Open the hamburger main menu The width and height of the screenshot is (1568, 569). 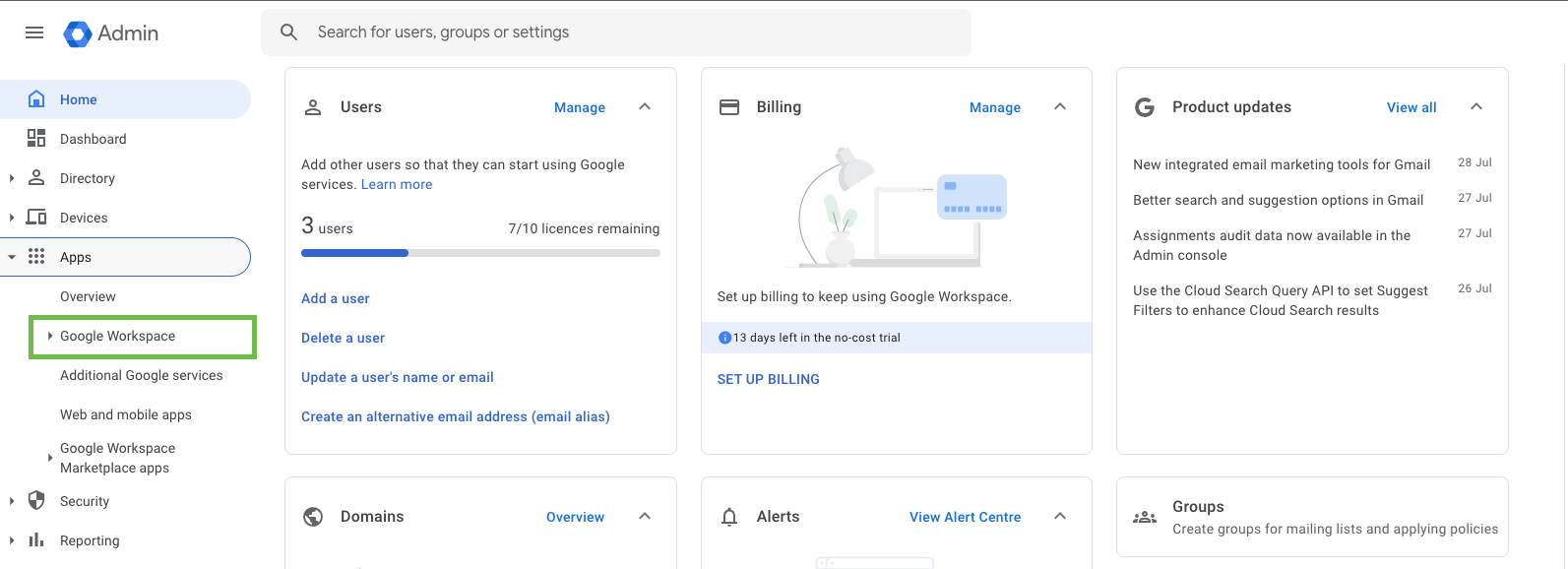pos(34,32)
